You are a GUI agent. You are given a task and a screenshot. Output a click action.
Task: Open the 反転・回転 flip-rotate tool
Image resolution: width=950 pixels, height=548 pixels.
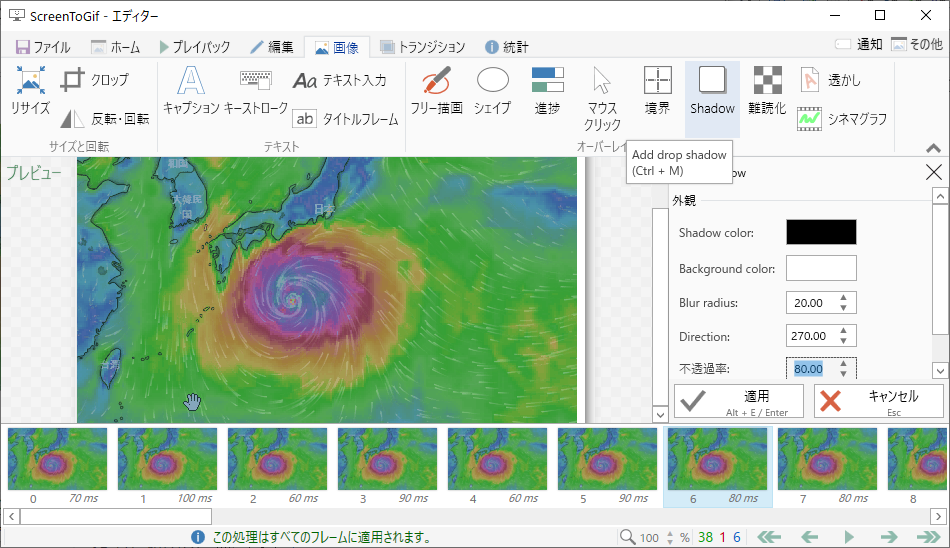pyautogui.click(x=105, y=118)
